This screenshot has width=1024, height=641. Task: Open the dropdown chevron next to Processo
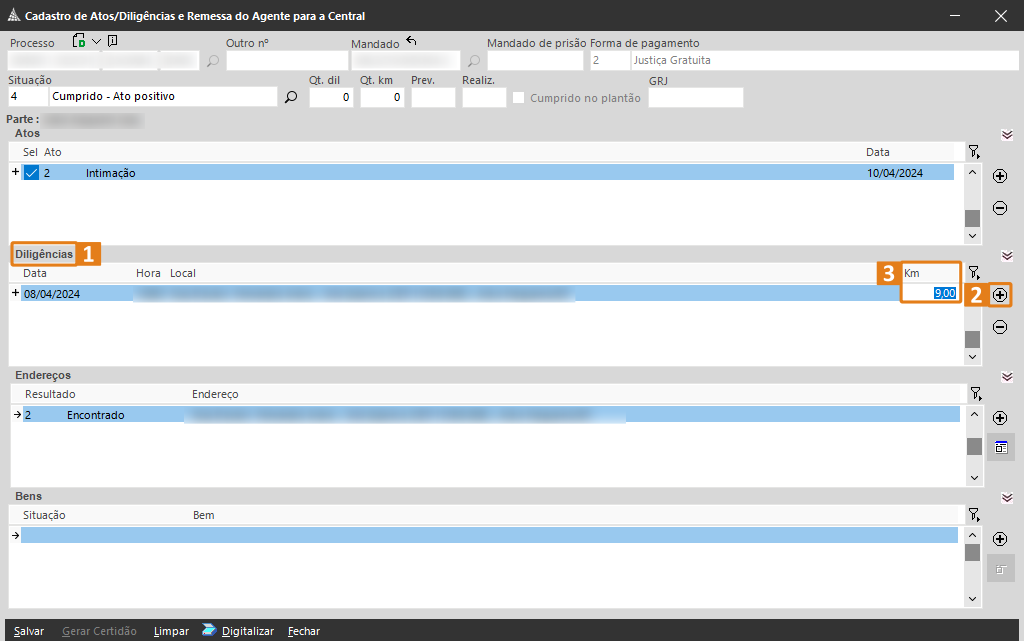(x=97, y=42)
